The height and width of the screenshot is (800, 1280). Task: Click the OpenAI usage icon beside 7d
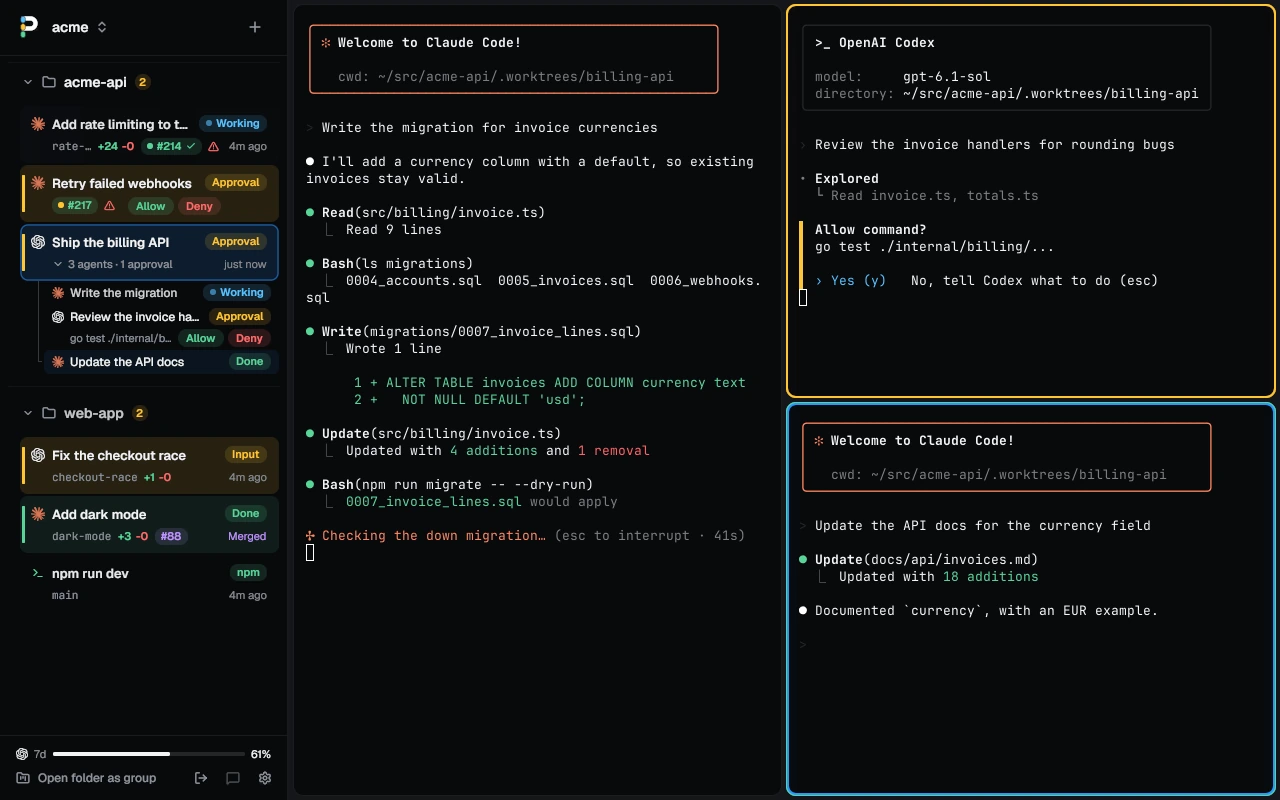[22, 754]
